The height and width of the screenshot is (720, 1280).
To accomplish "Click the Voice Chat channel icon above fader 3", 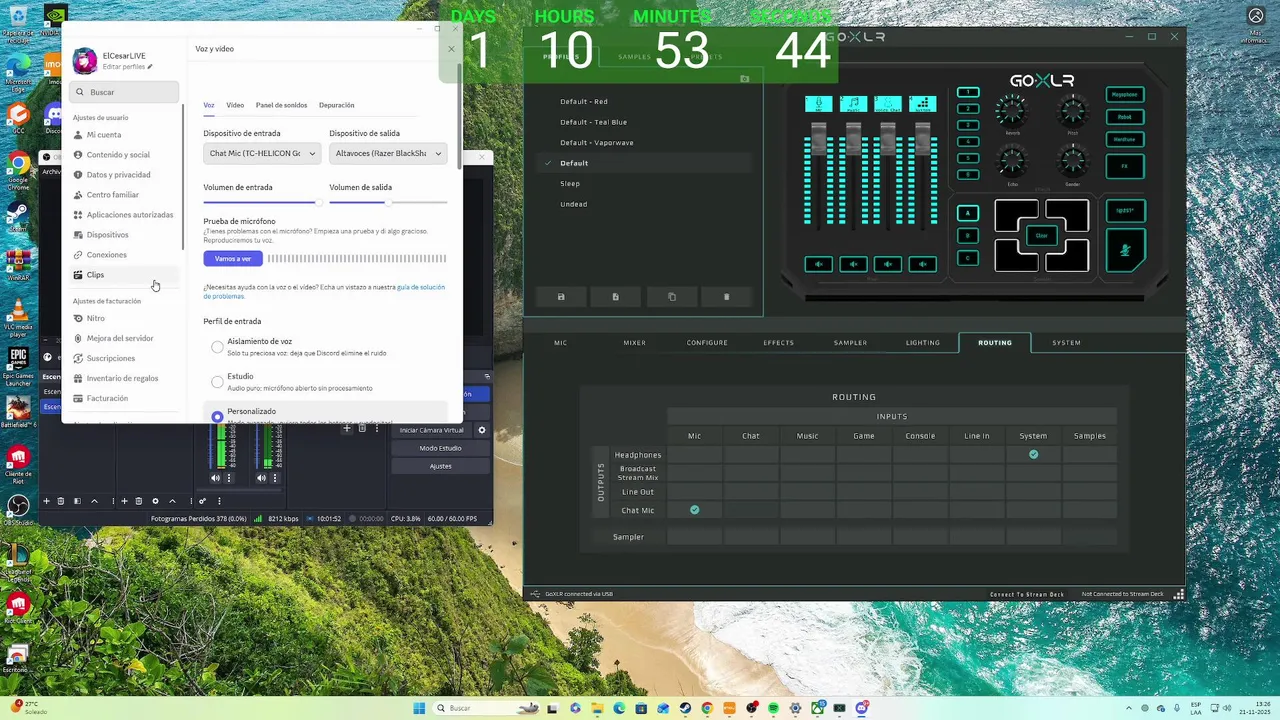I will 888,103.
